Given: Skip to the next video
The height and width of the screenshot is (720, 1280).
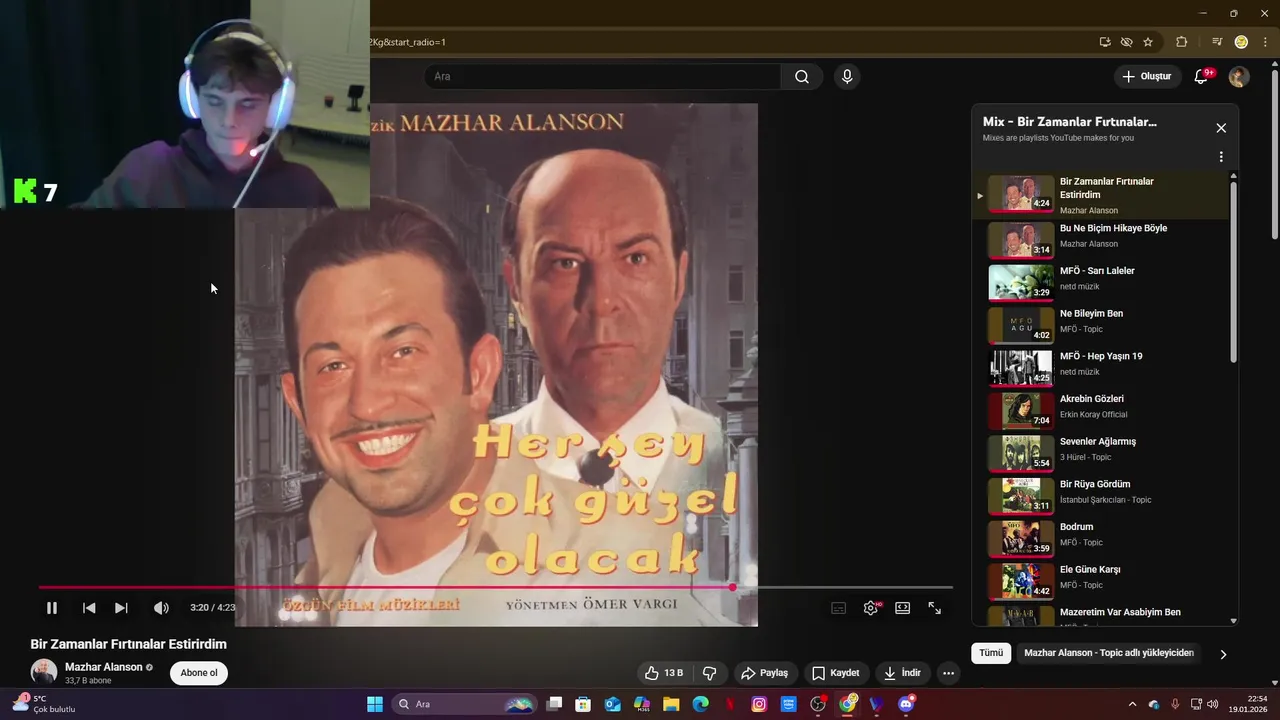Looking at the screenshot, I should coord(121,608).
